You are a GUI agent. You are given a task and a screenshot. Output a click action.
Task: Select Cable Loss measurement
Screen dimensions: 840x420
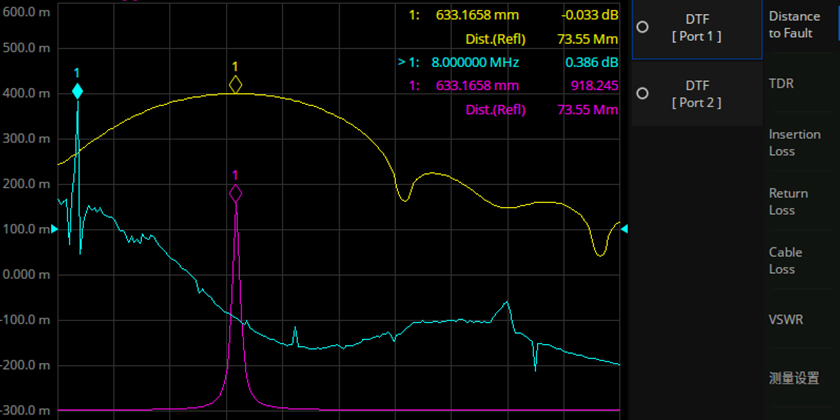785,261
